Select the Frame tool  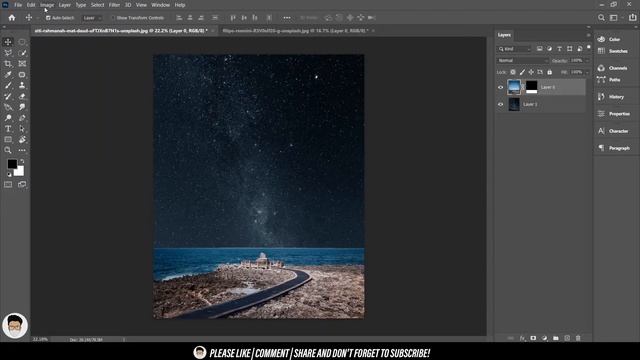(22, 64)
